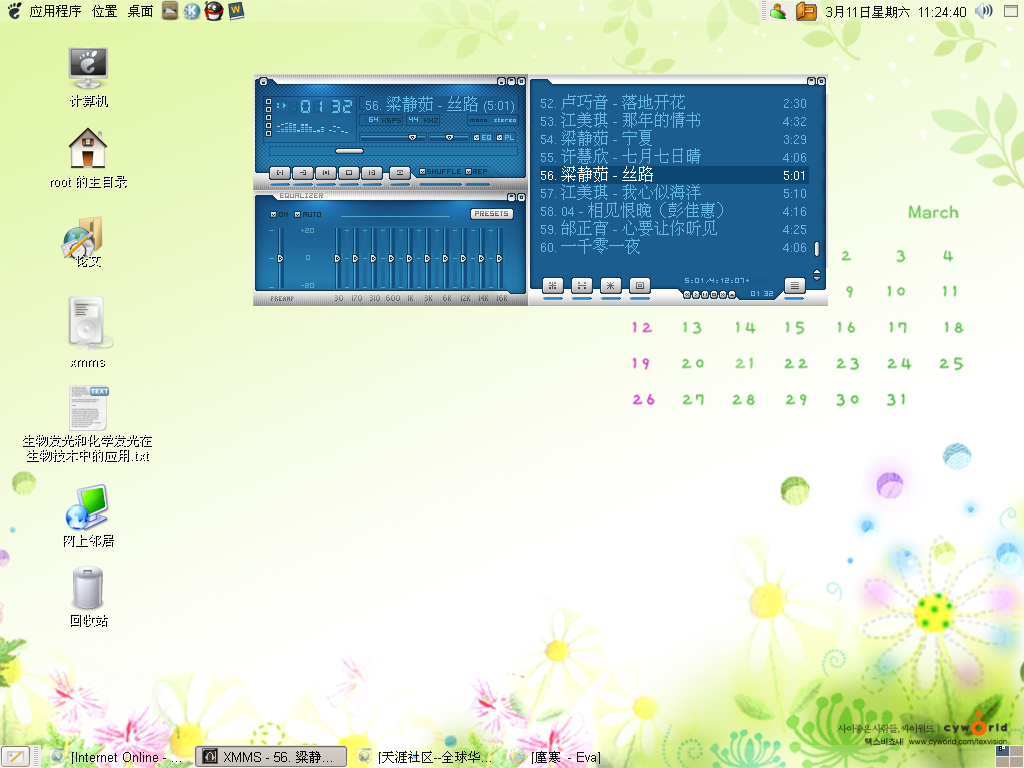
Task: Click the clock showing 3月11日星期六
Action: pyautogui.click(x=895, y=12)
